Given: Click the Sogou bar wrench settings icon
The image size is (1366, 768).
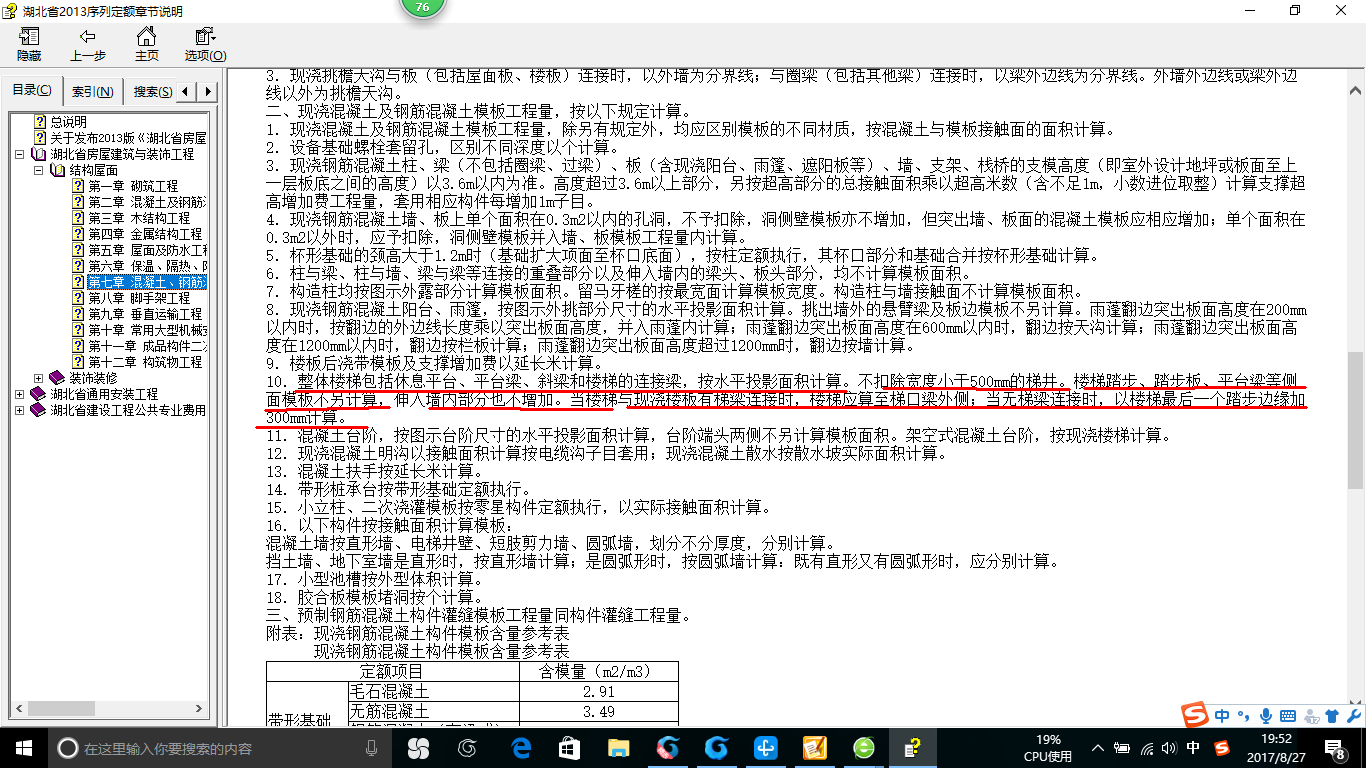Looking at the screenshot, I should tap(1353, 715).
